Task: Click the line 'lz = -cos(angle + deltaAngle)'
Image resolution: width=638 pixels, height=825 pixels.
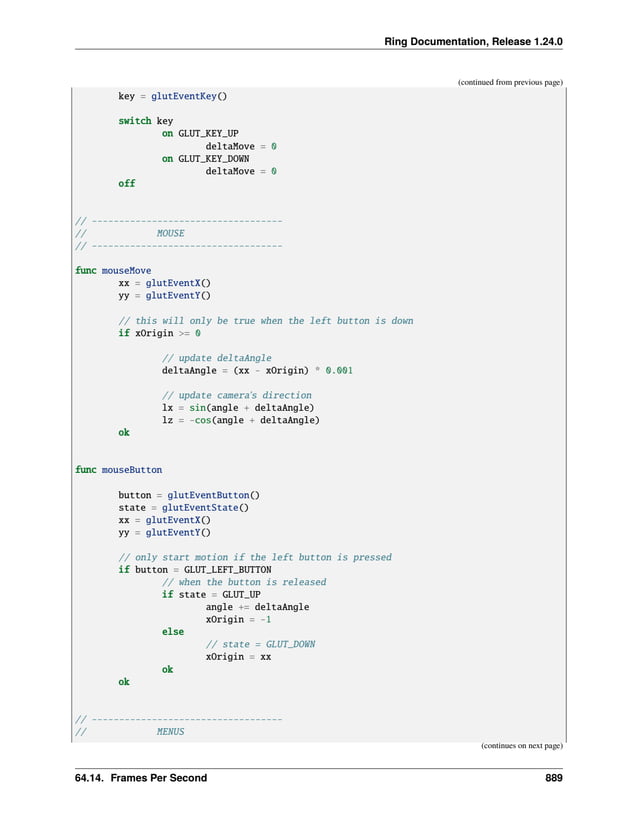Action: click(240, 420)
